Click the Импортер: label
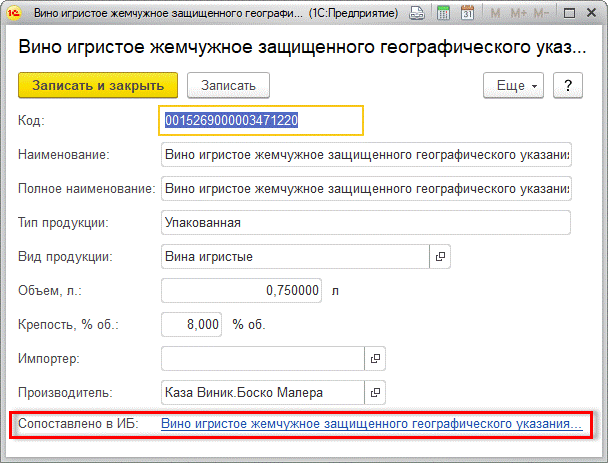Image resolution: width=608 pixels, height=463 pixels. coord(49,358)
